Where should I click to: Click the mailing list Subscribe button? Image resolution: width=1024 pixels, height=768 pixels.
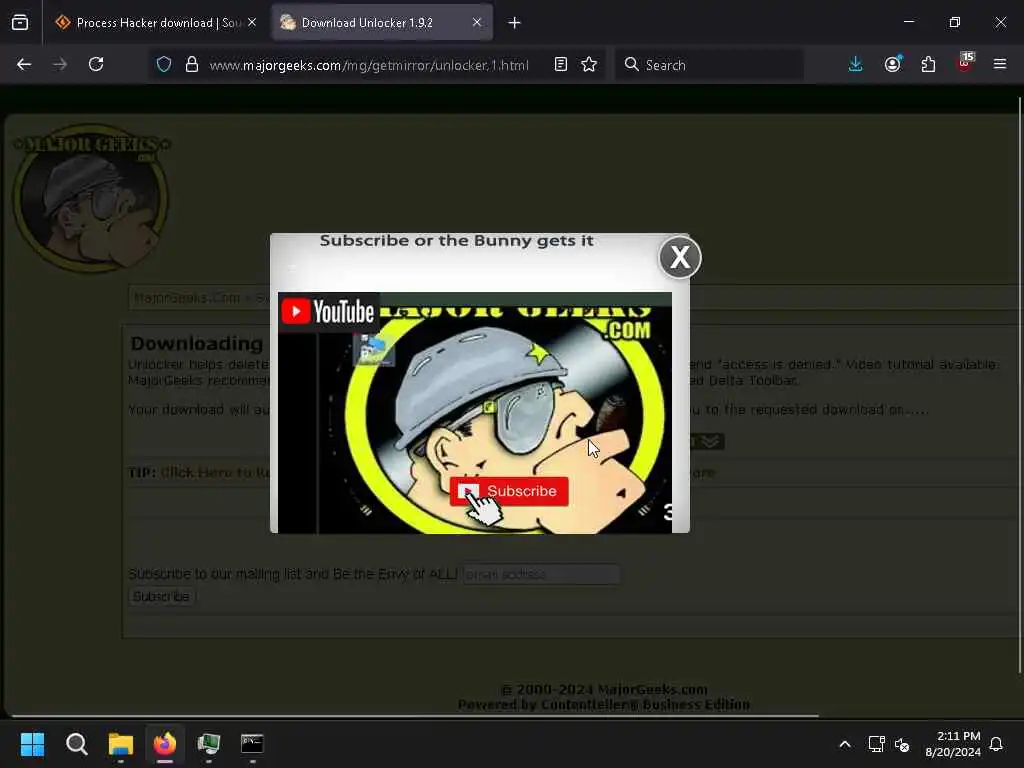(161, 596)
